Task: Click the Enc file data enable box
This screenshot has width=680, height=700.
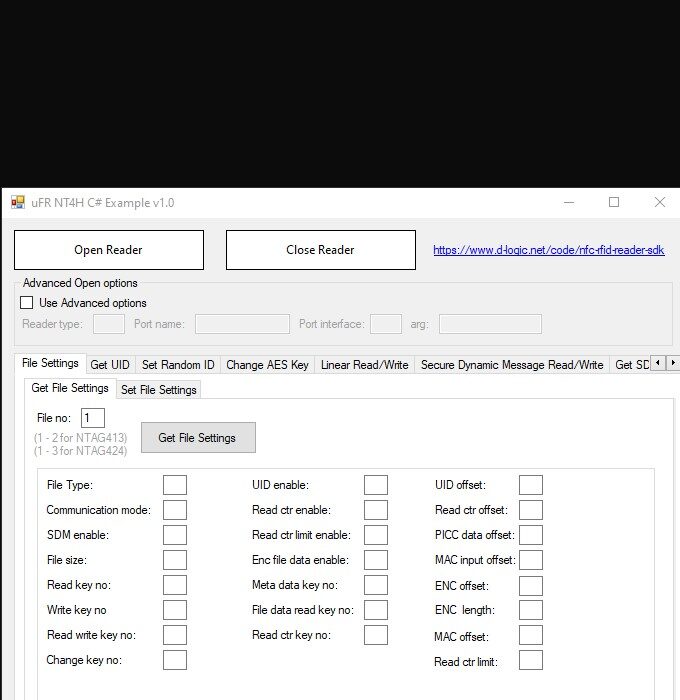Action: pos(375,560)
